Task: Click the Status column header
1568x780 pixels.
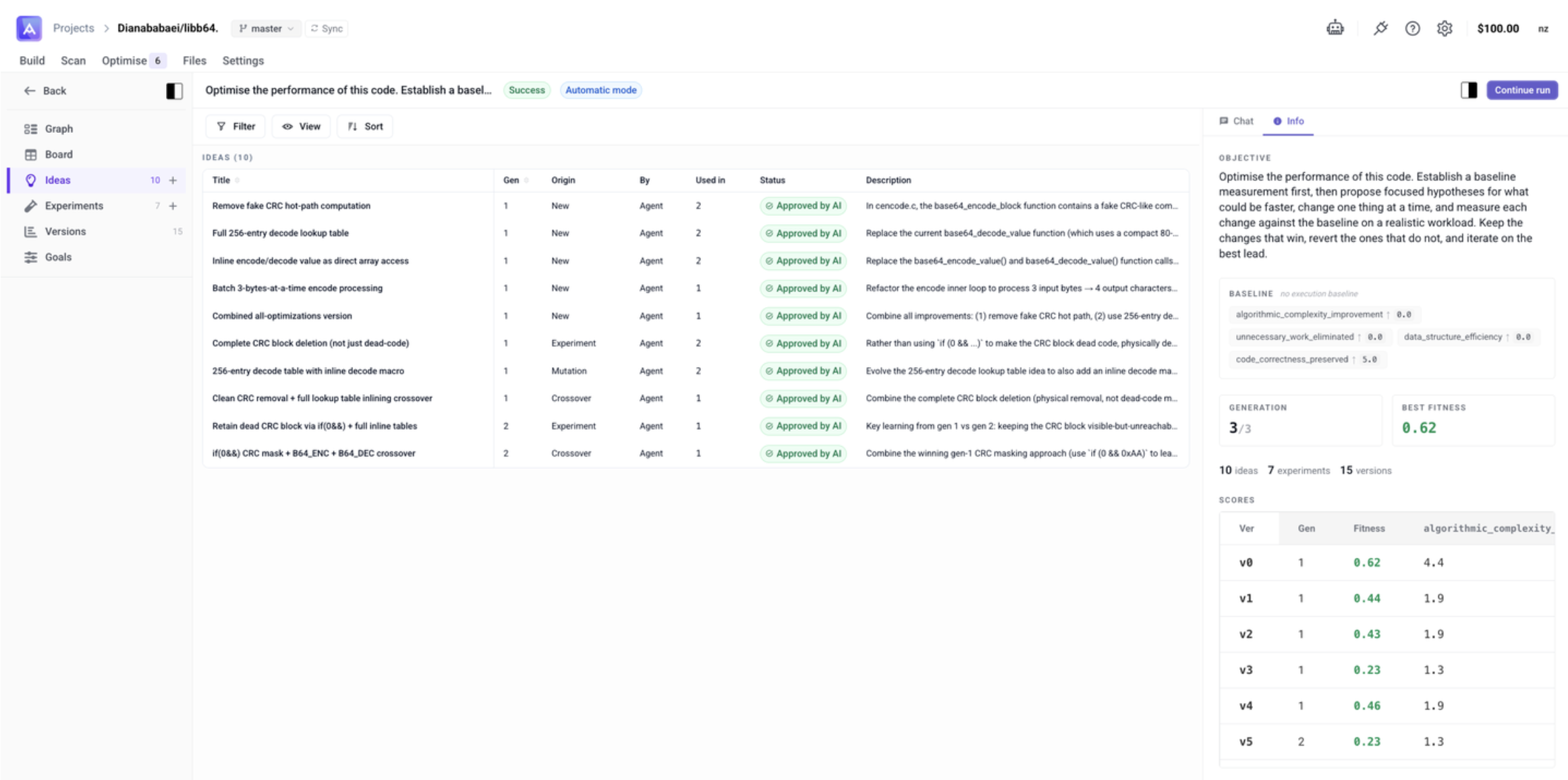Action: click(x=772, y=180)
